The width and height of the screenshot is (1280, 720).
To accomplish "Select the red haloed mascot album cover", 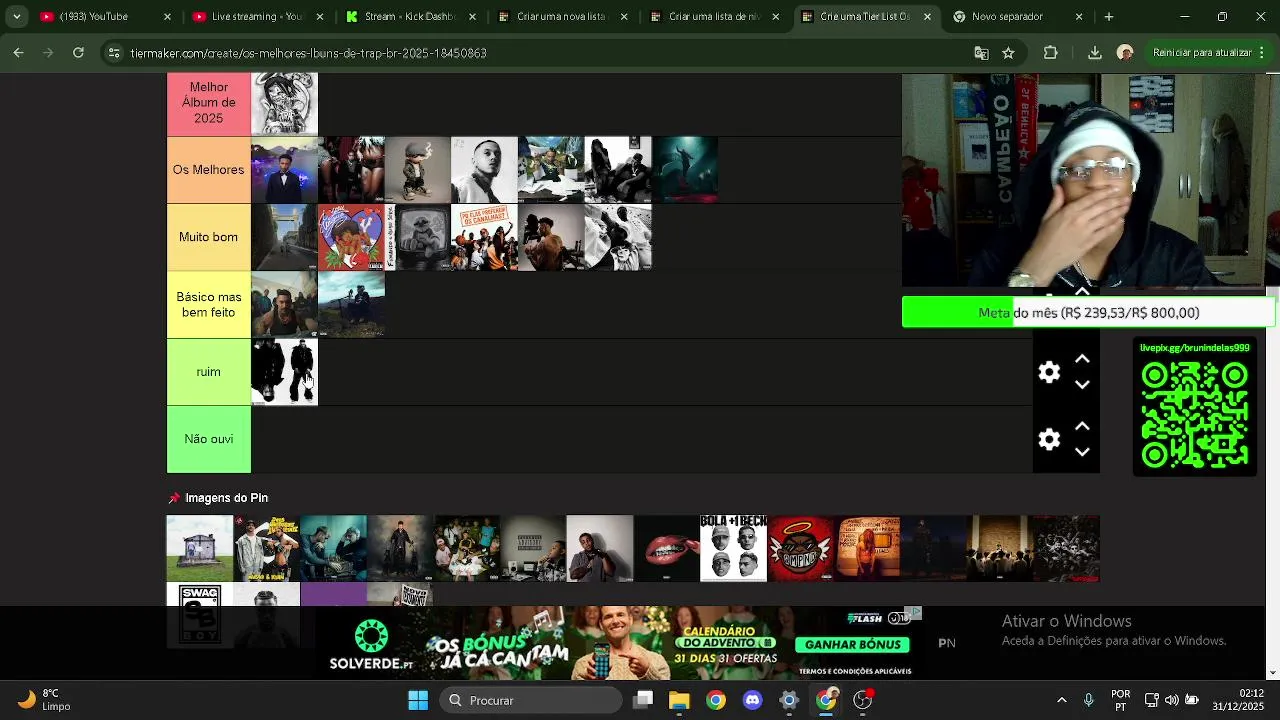I will [800, 548].
